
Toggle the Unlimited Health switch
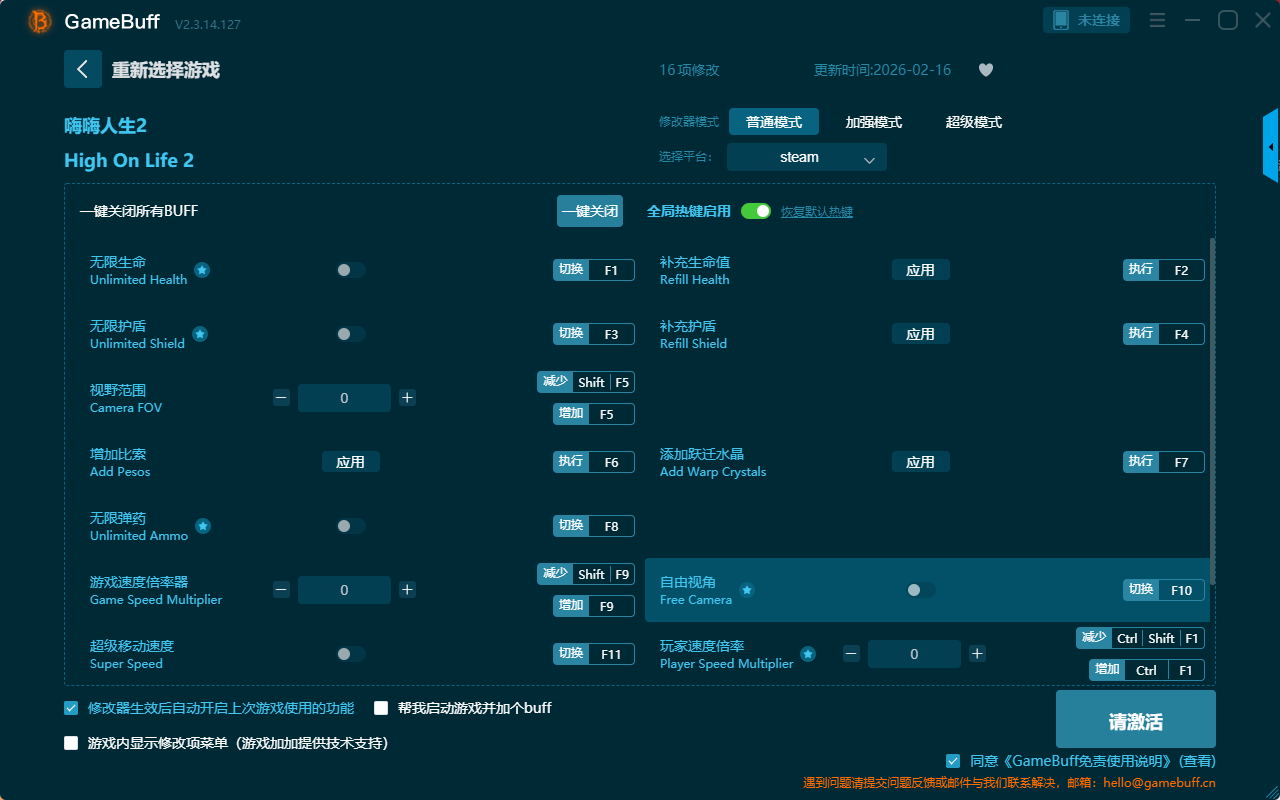pyautogui.click(x=350, y=270)
